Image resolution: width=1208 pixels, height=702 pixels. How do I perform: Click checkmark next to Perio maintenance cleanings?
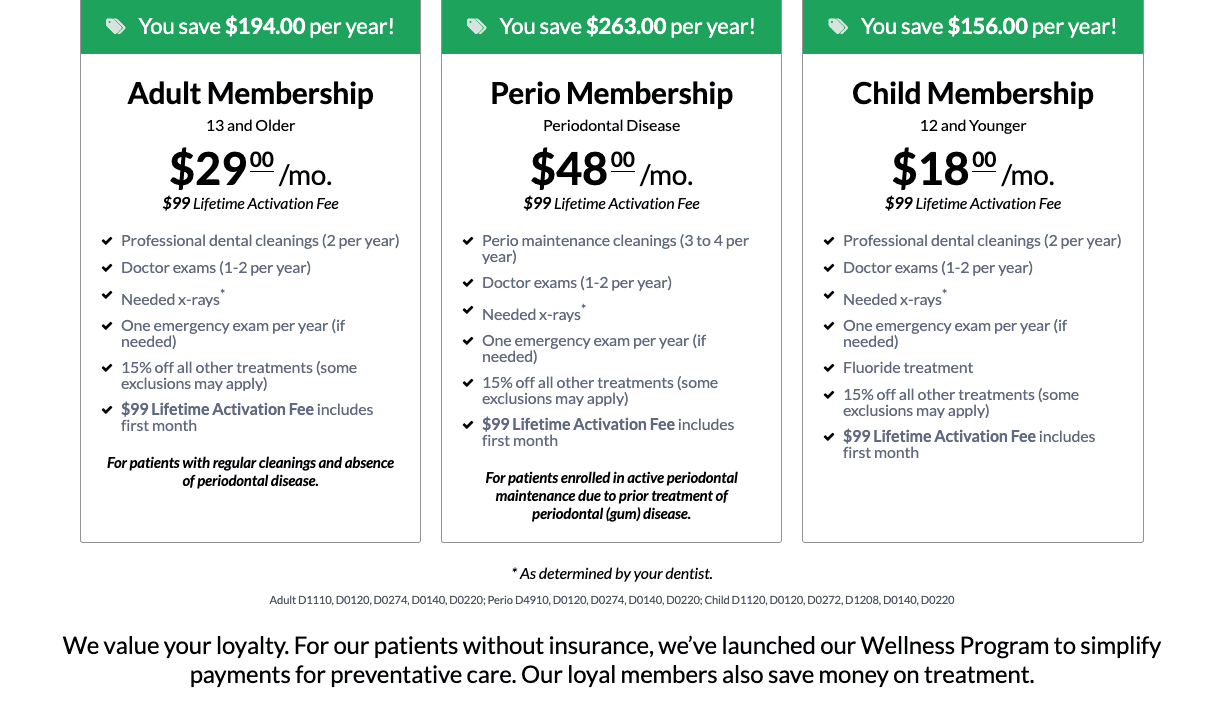click(468, 241)
